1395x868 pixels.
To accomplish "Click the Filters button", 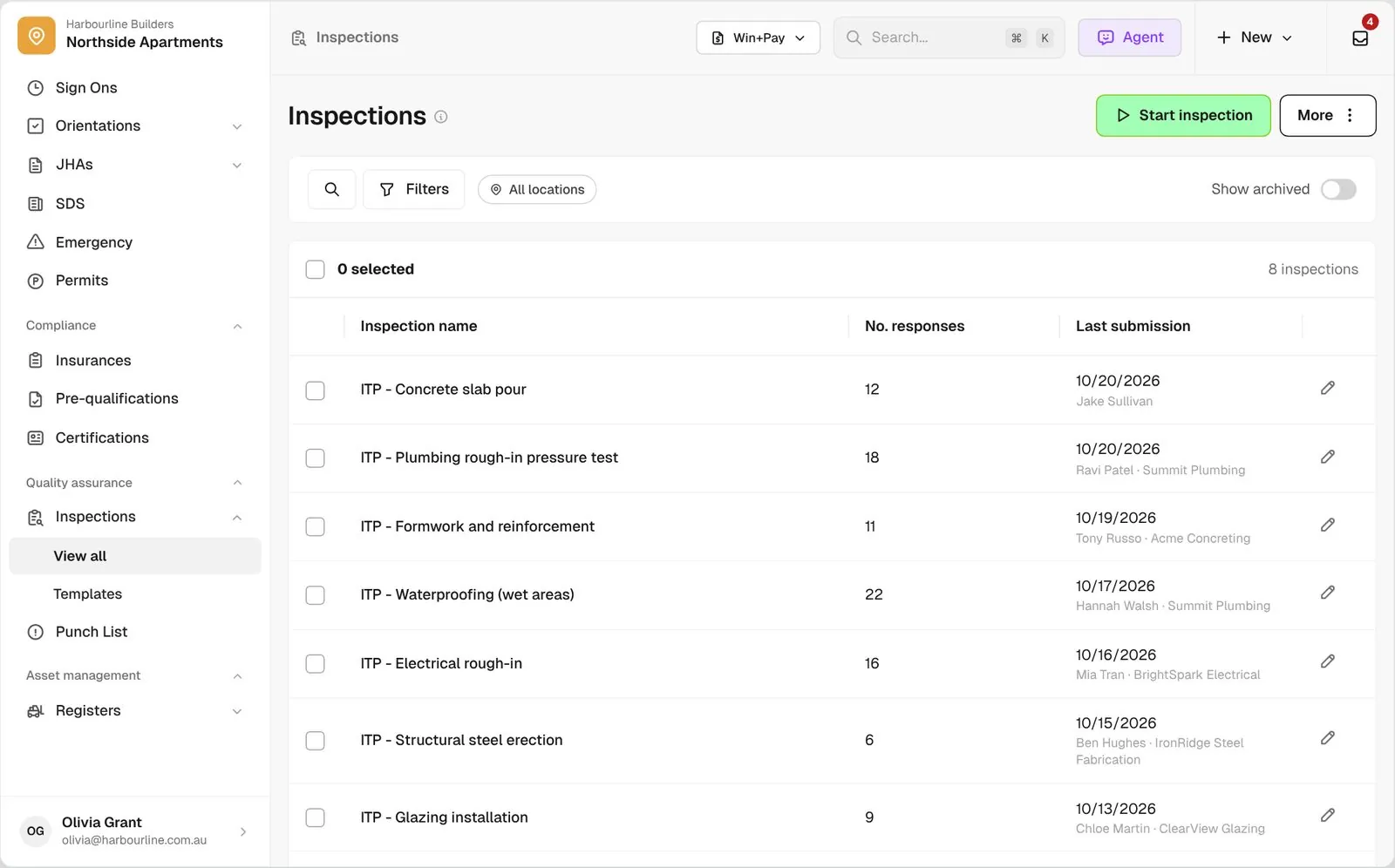I will coord(413,189).
